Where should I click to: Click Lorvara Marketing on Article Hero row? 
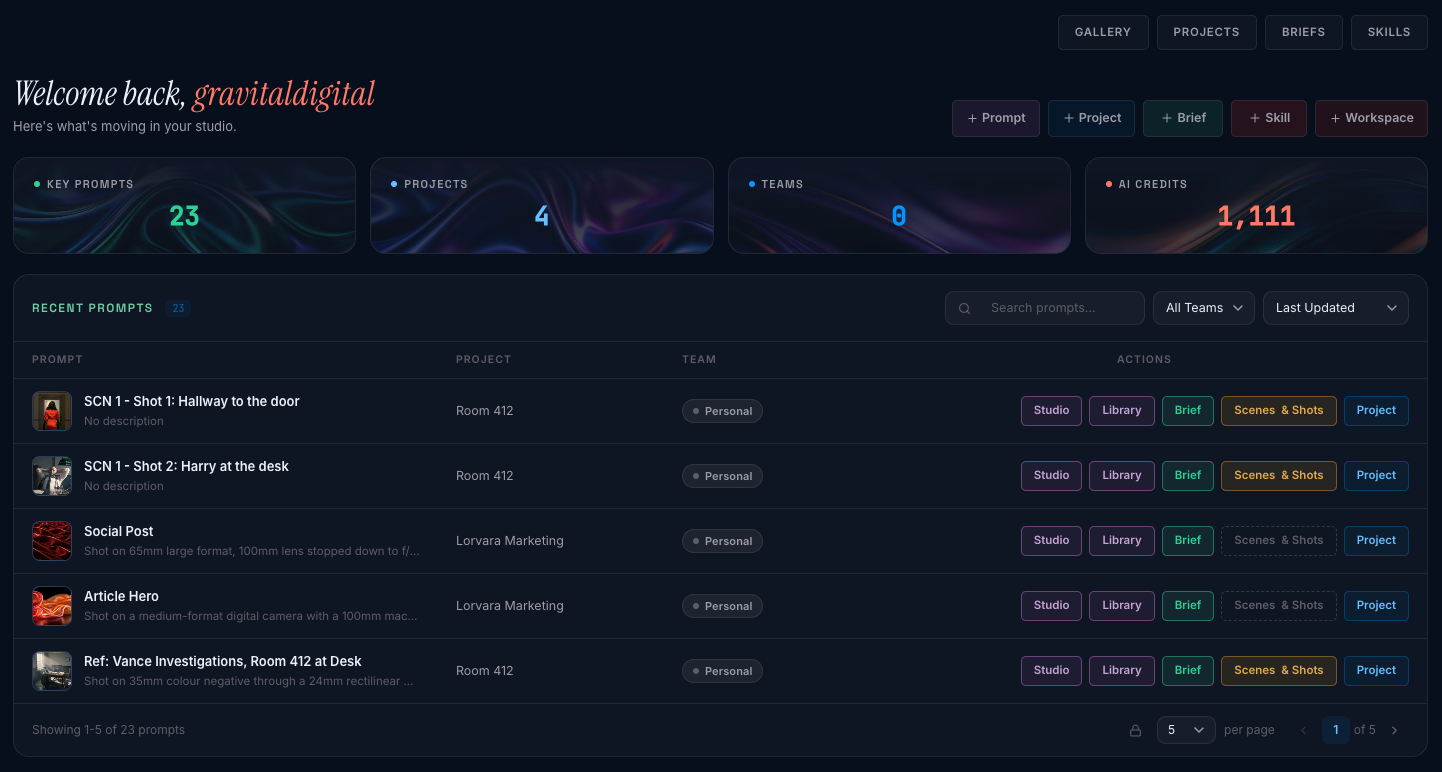510,606
